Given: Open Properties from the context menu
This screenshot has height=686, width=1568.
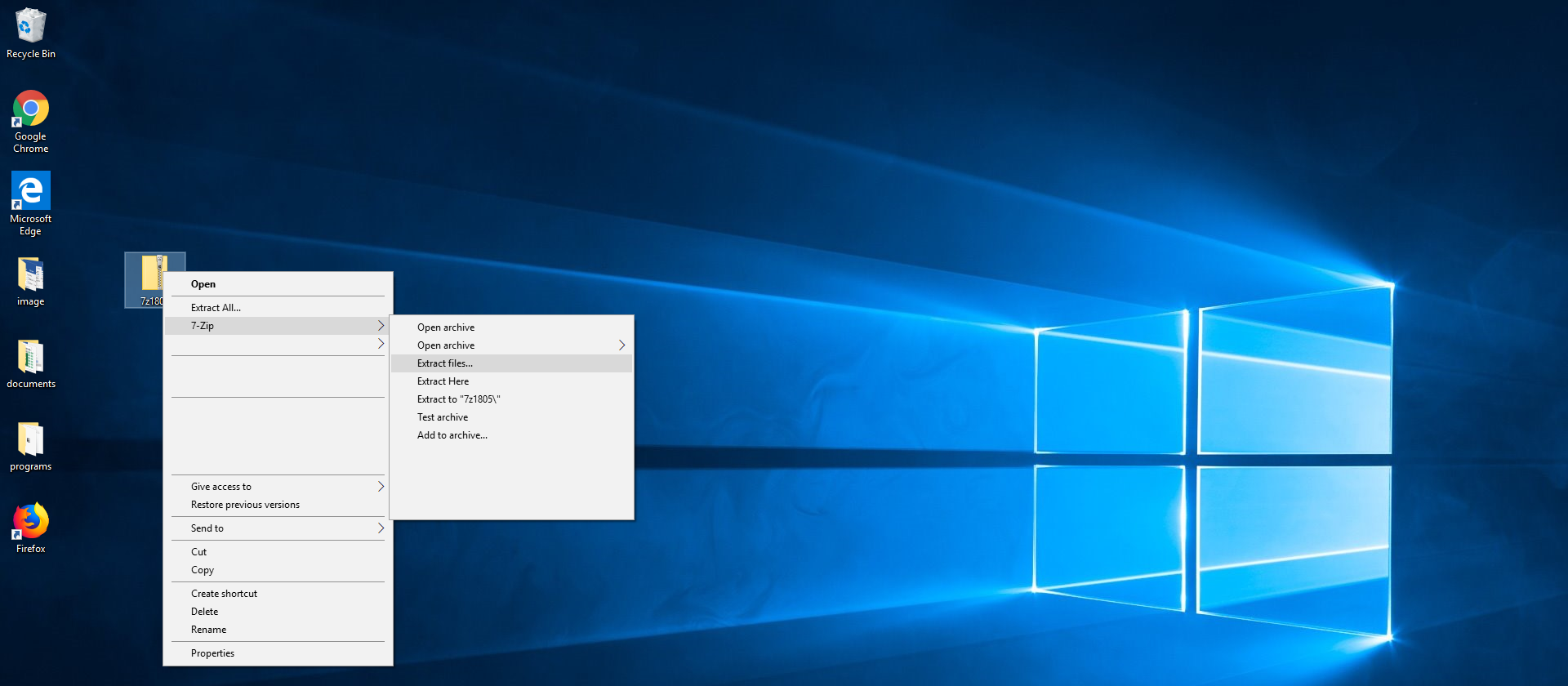Looking at the screenshot, I should 278,653.
